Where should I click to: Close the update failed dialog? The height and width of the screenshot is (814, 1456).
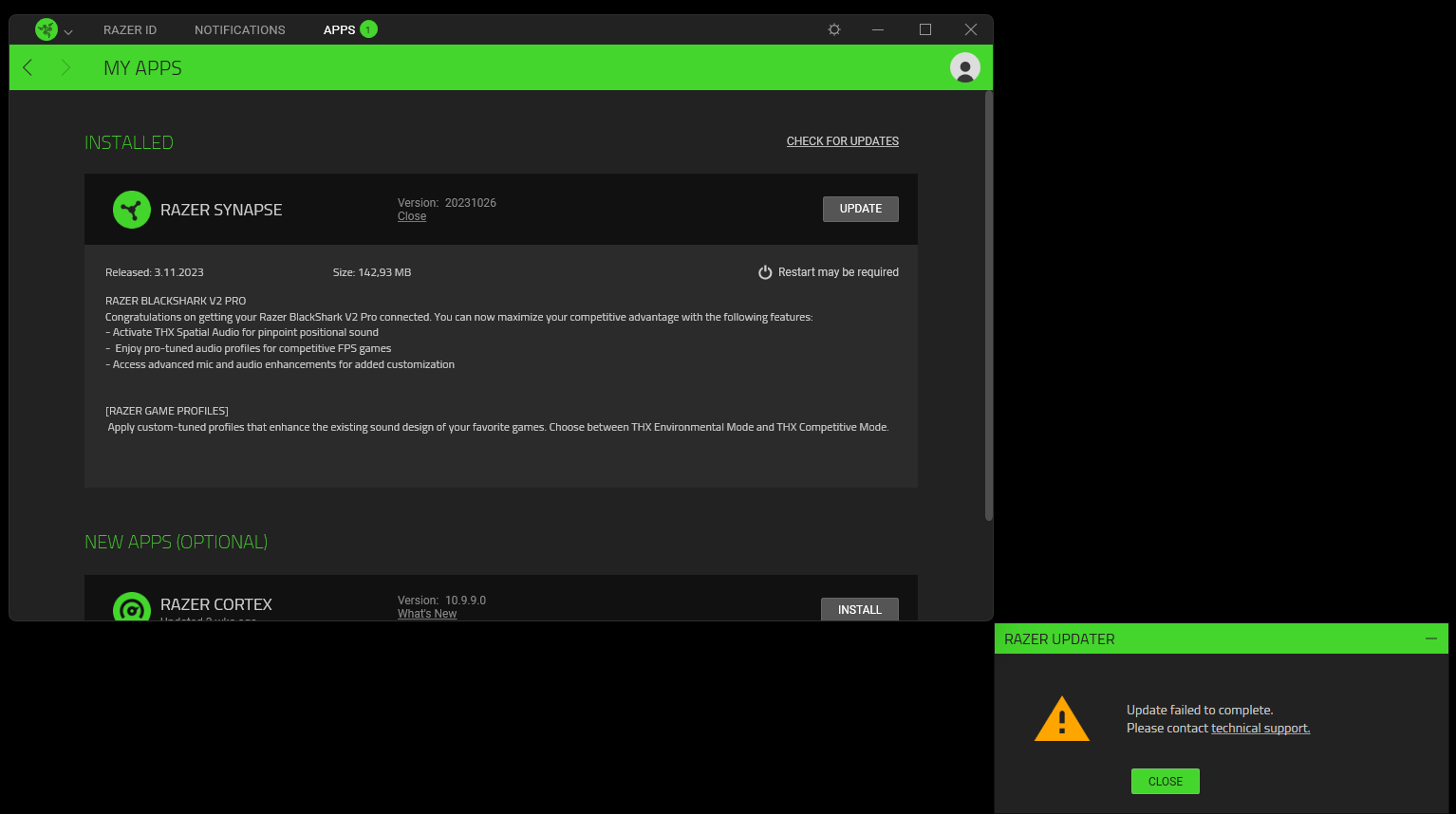[1166, 782]
